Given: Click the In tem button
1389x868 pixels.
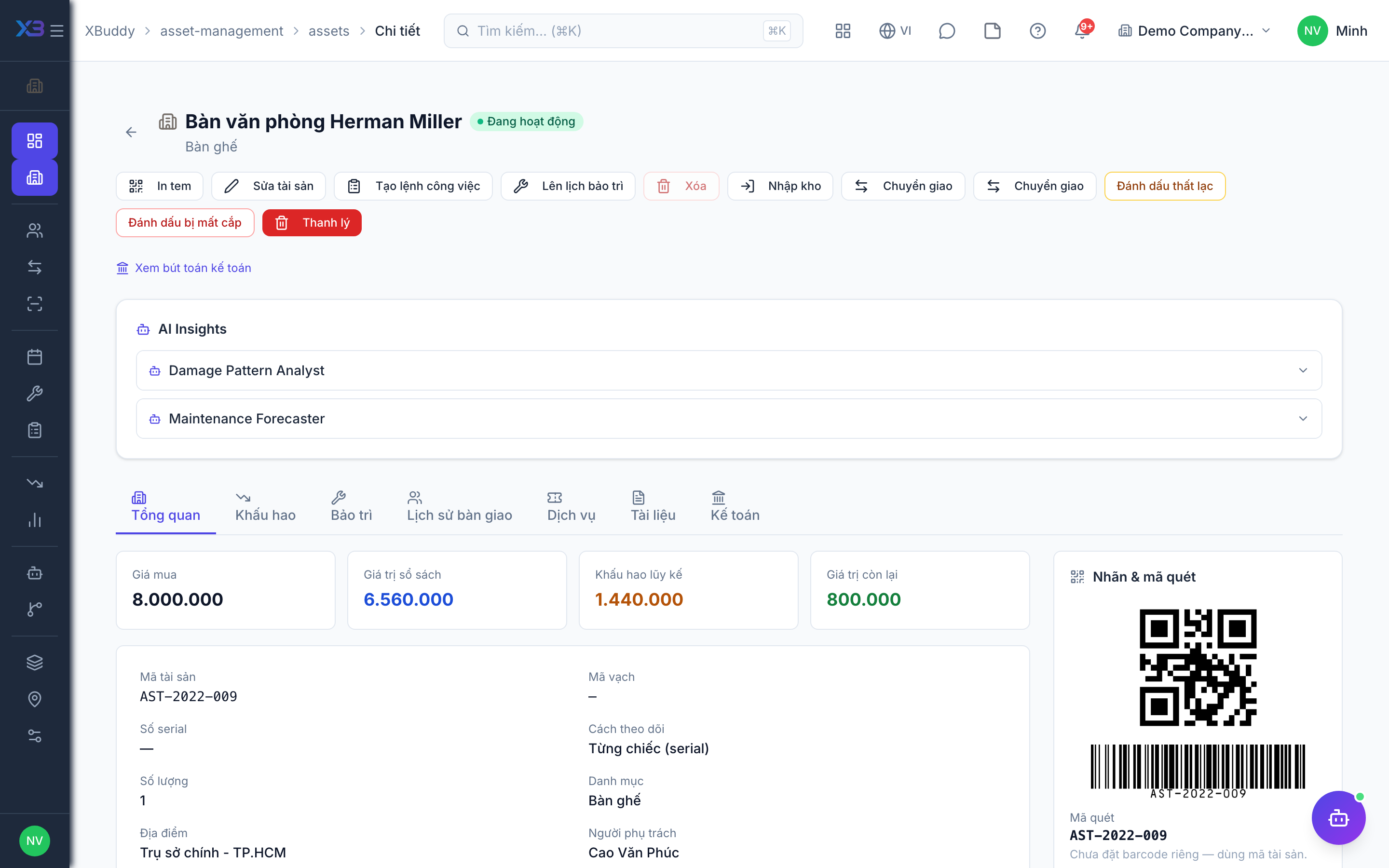Looking at the screenshot, I should [x=160, y=186].
